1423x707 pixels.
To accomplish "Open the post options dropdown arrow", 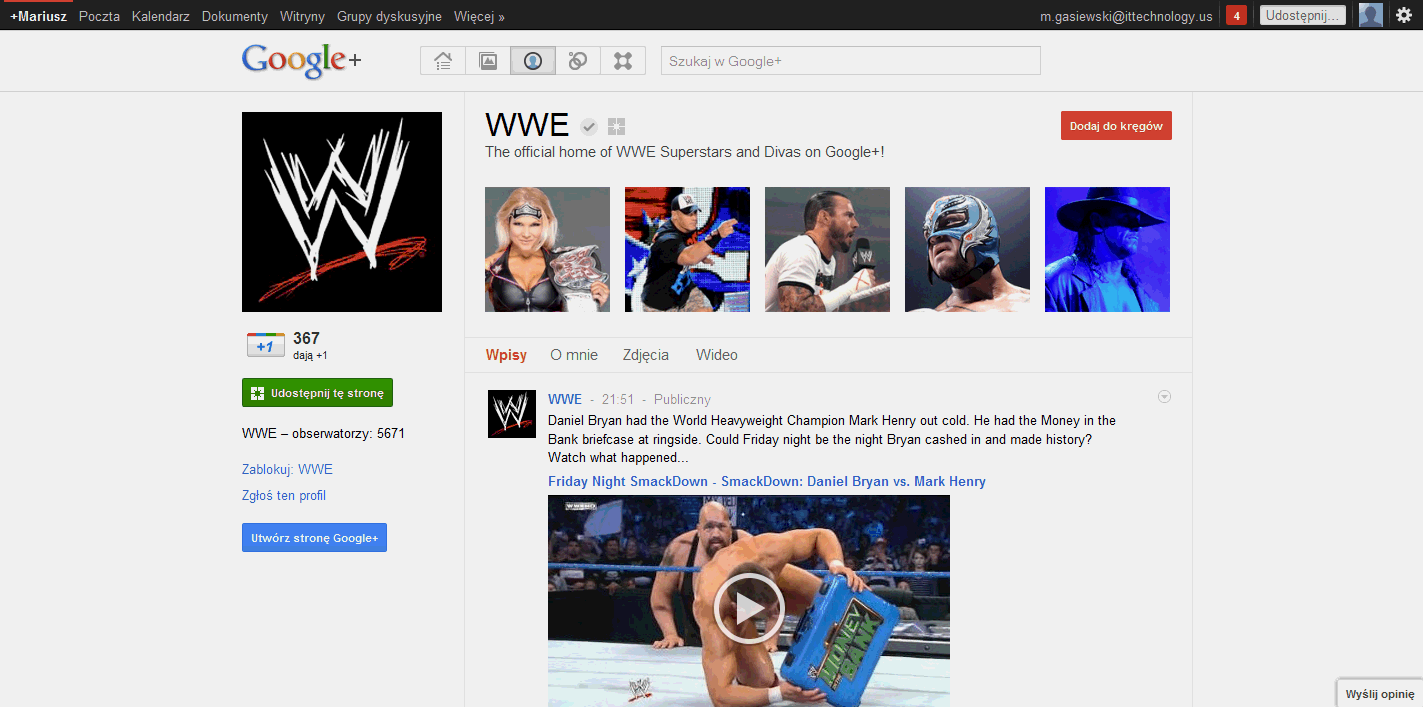I will coord(1164,397).
